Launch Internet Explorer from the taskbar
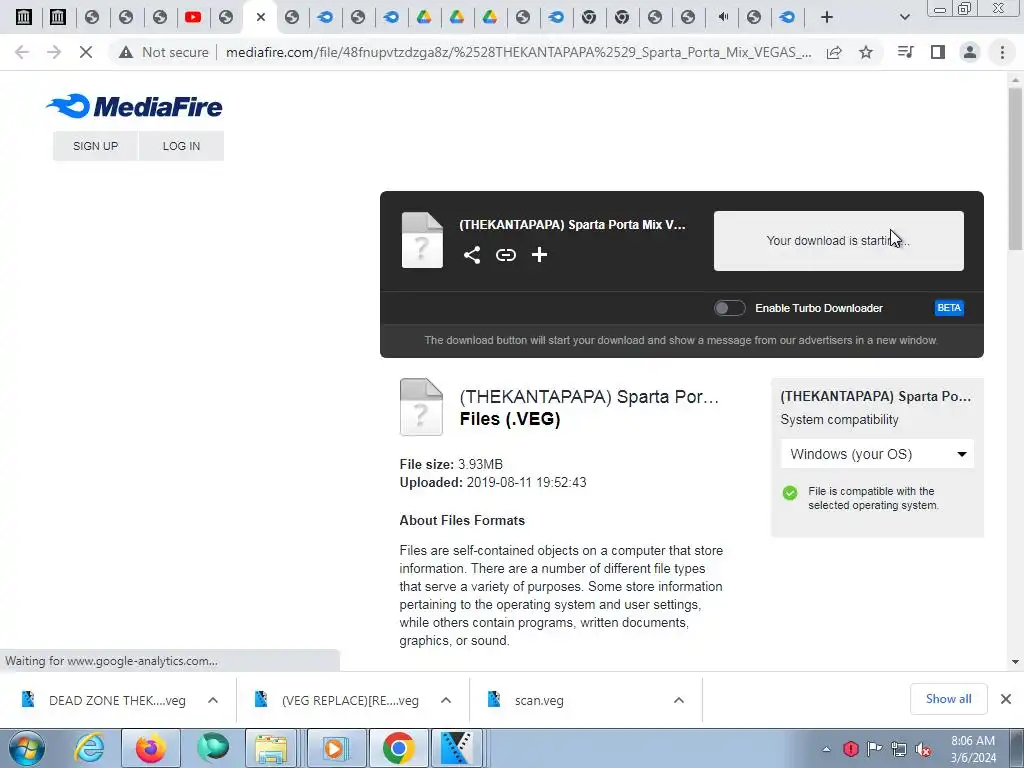1024x768 pixels. (x=89, y=748)
